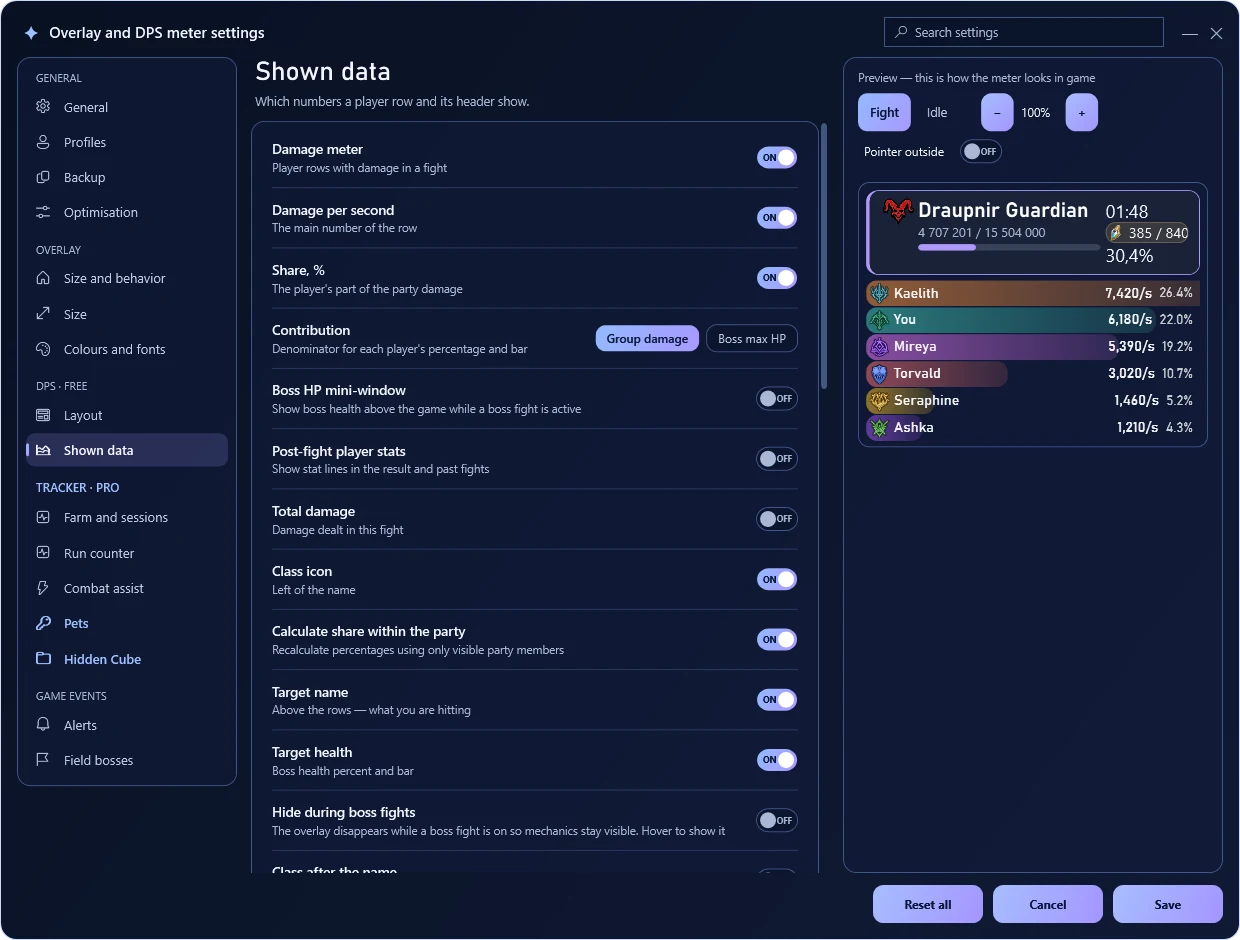1240x940 pixels.
Task: Switch preview to Fight mode
Action: click(884, 112)
